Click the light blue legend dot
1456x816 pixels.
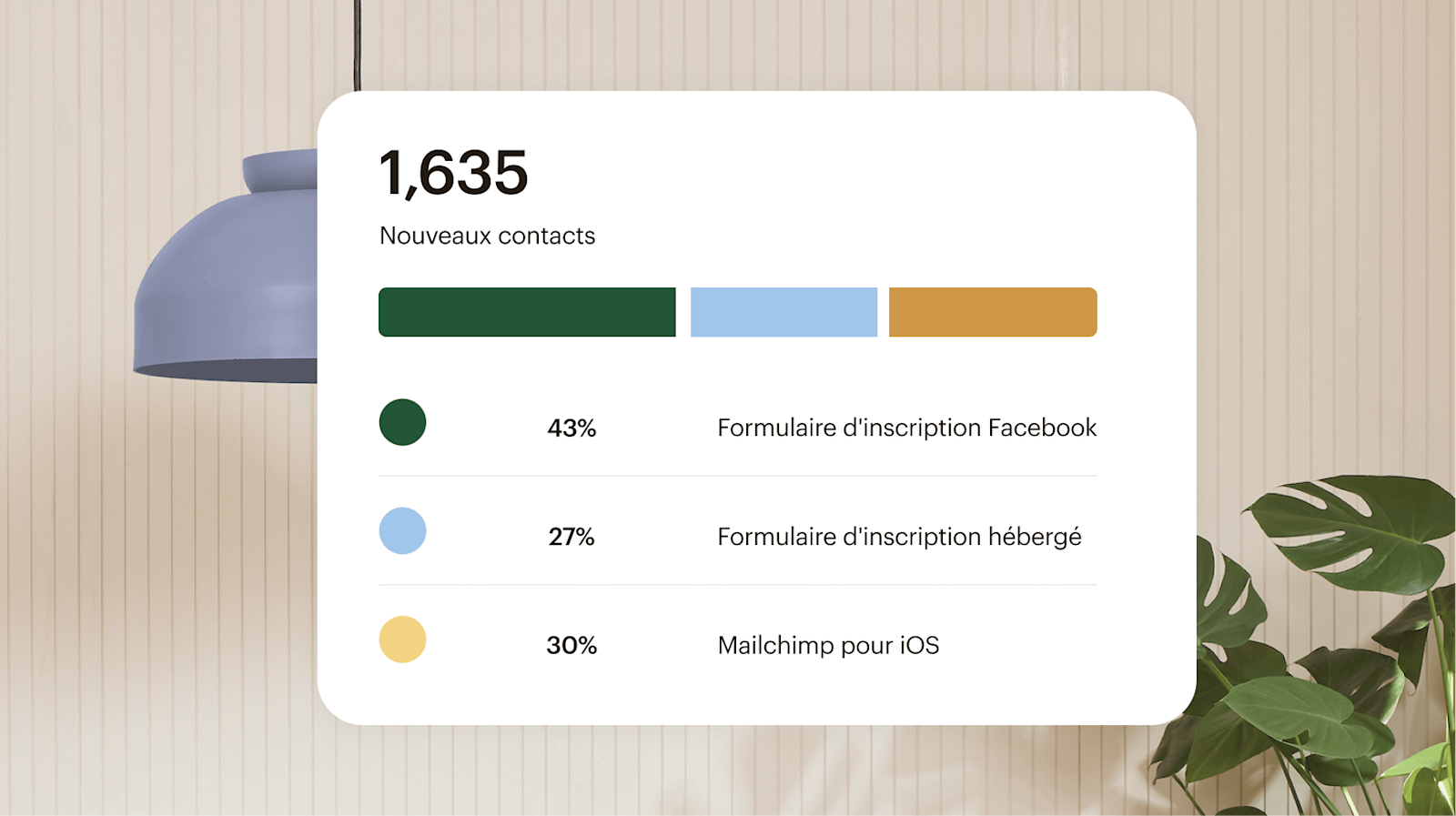click(x=402, y=530)
